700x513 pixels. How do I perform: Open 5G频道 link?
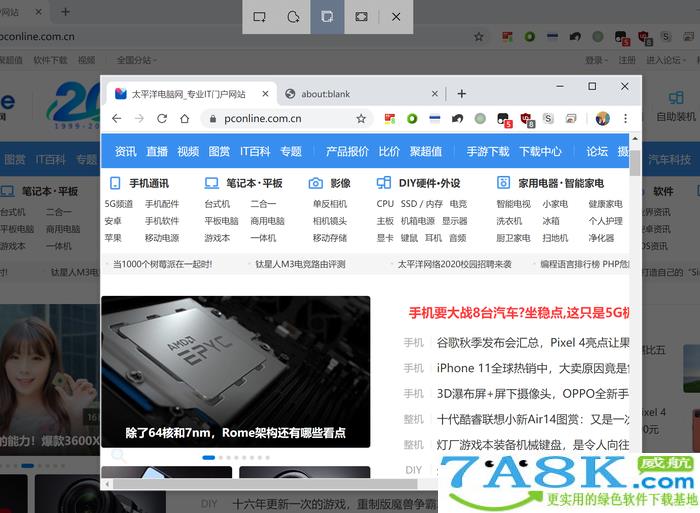coord(119,204)
